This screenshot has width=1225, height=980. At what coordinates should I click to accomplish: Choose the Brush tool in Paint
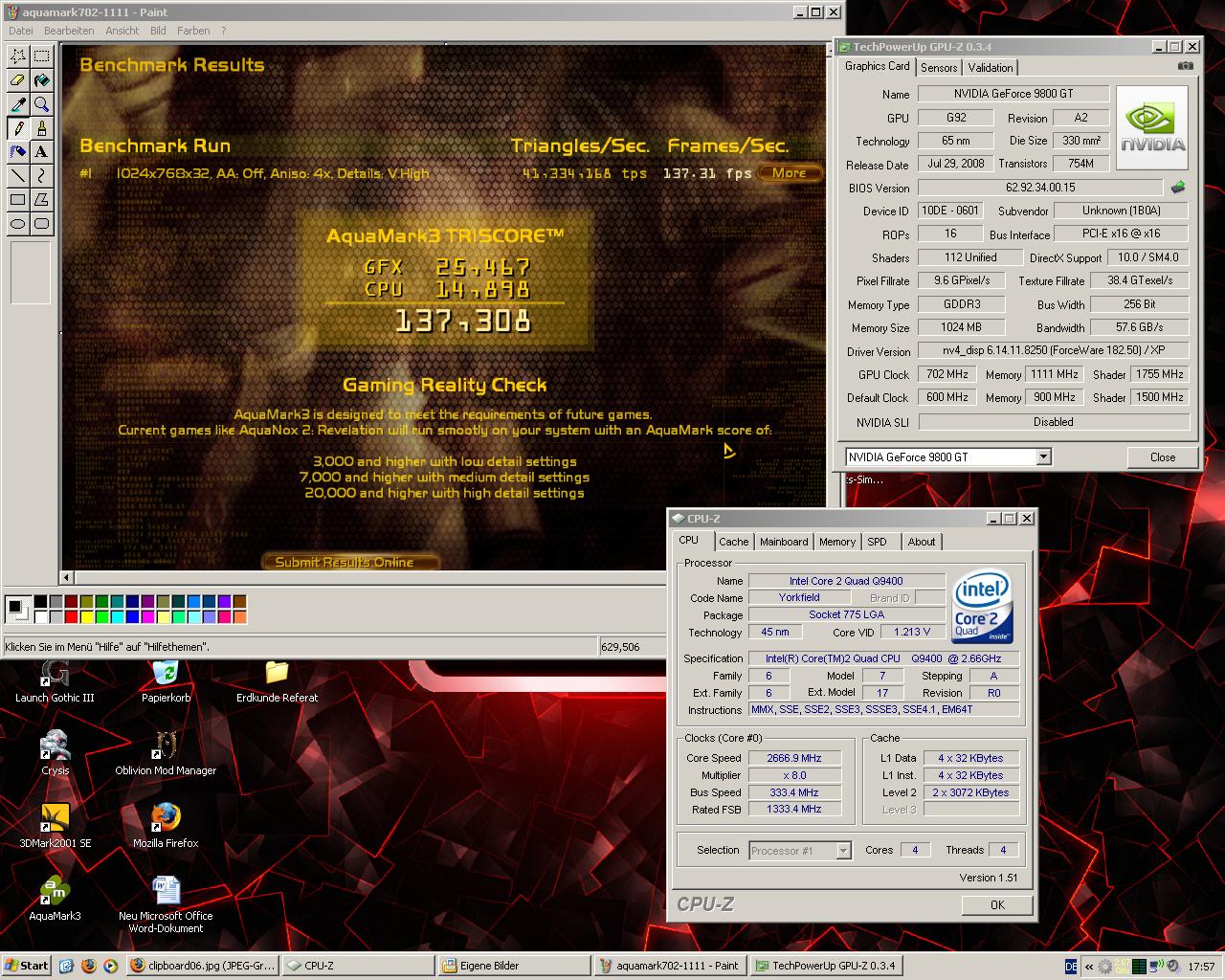(x=41, y=128)
